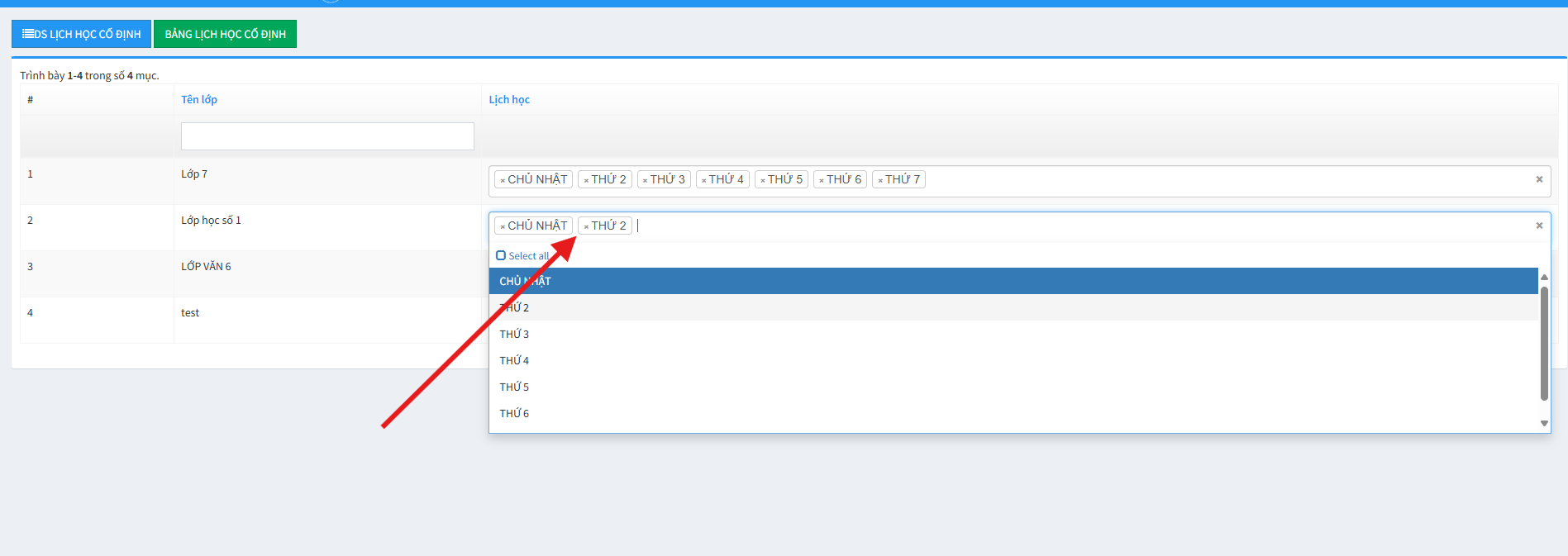Choose THỨ 4 option in dropdown
This screenshot has width=1568, height=556.
click(x=514, y=360)
